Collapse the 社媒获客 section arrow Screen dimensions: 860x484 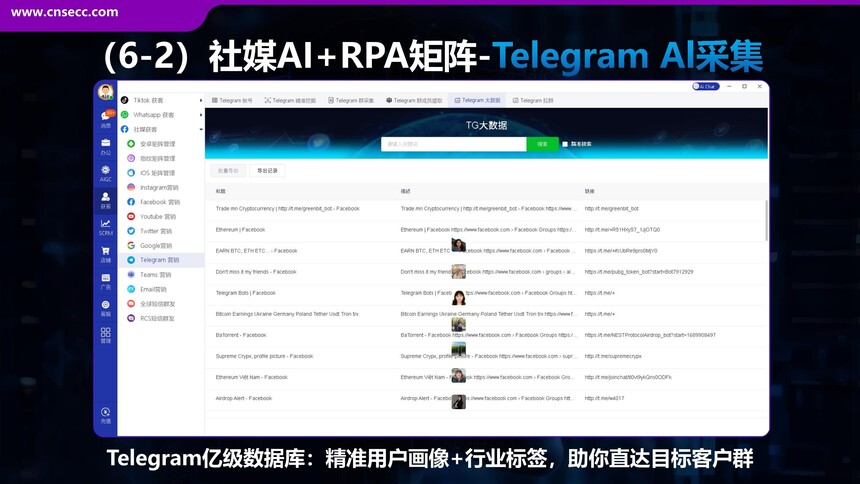pyautogui.click(x=201, y=130)
